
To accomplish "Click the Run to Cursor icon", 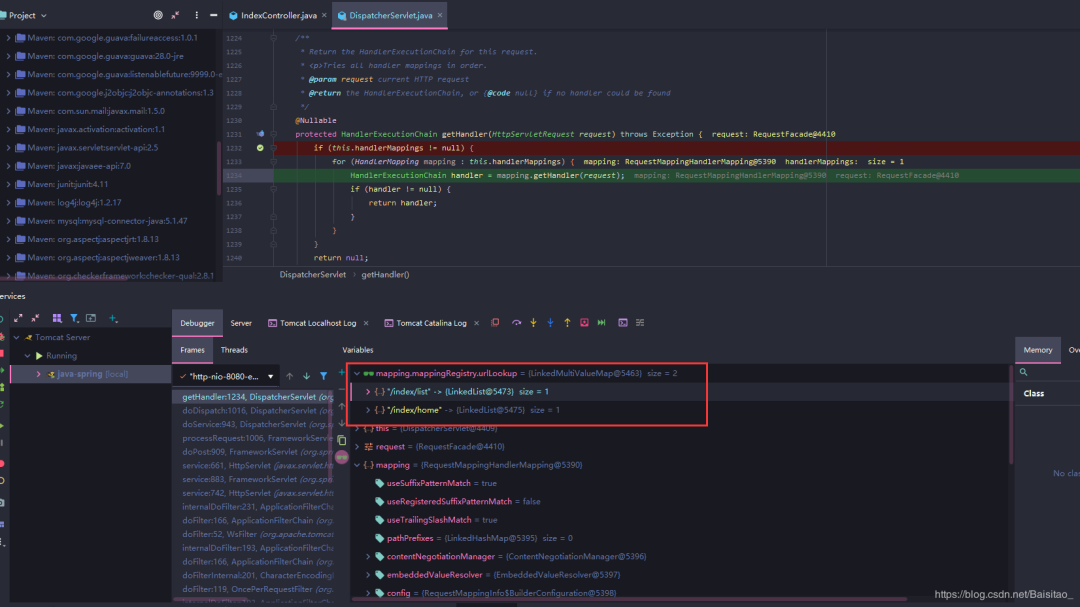I will pyautogui.click(x=601, y=322).
